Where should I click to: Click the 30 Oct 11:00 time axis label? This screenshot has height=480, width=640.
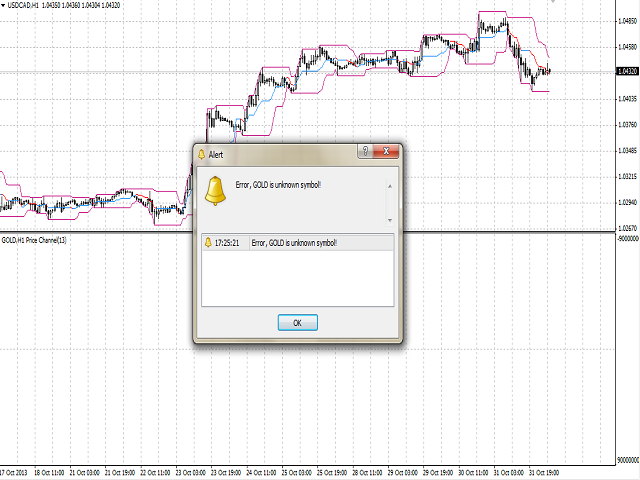(x=473, y=473)
